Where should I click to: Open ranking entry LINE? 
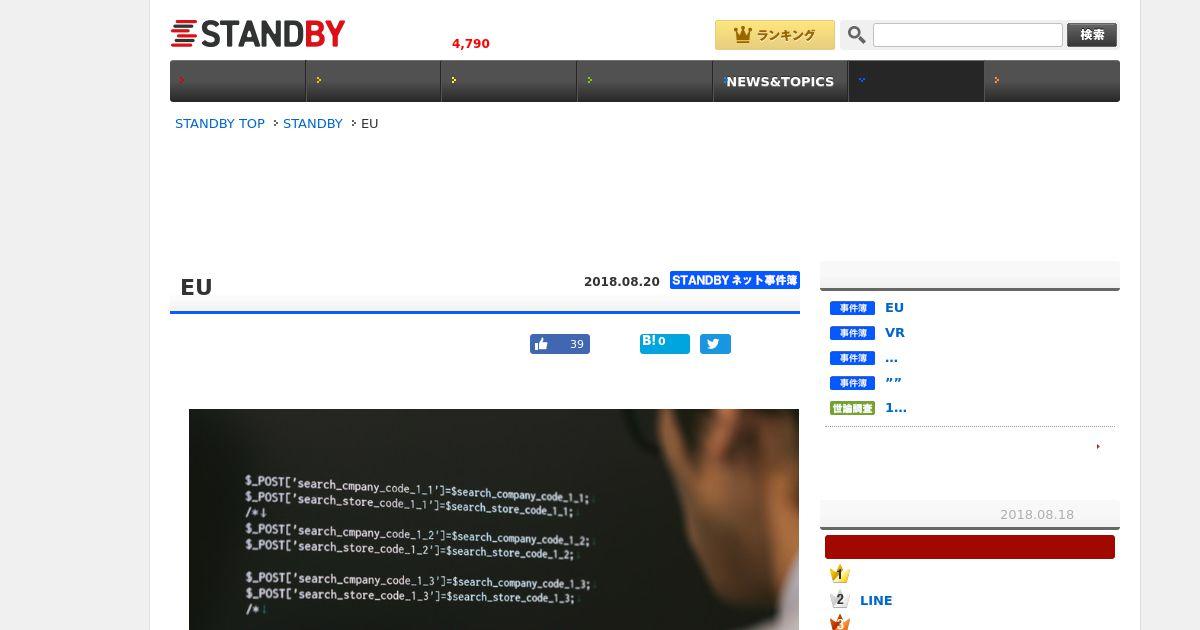pyautogui.click(x=876, y=601)
